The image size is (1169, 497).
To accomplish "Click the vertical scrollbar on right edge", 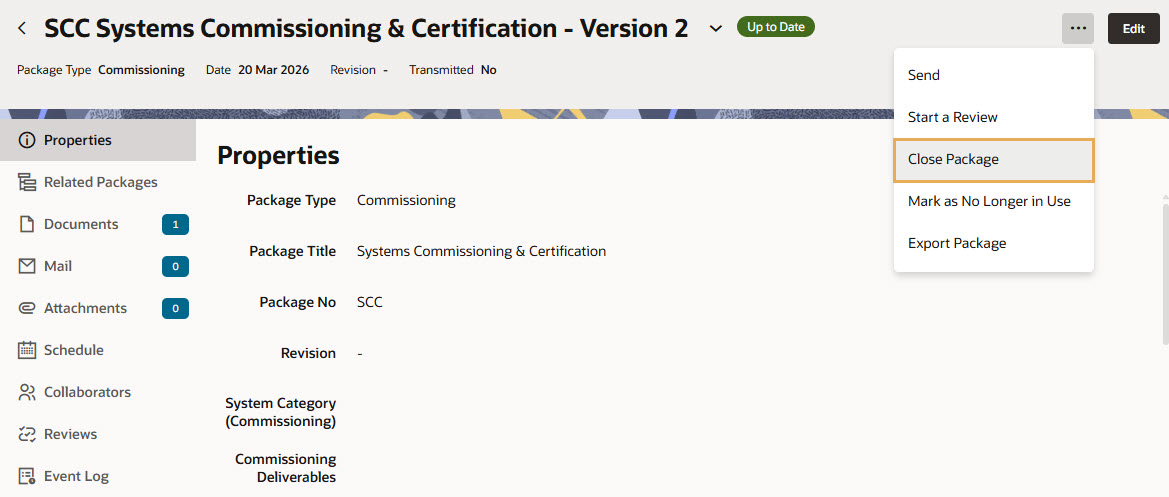I will point(1164,272).
